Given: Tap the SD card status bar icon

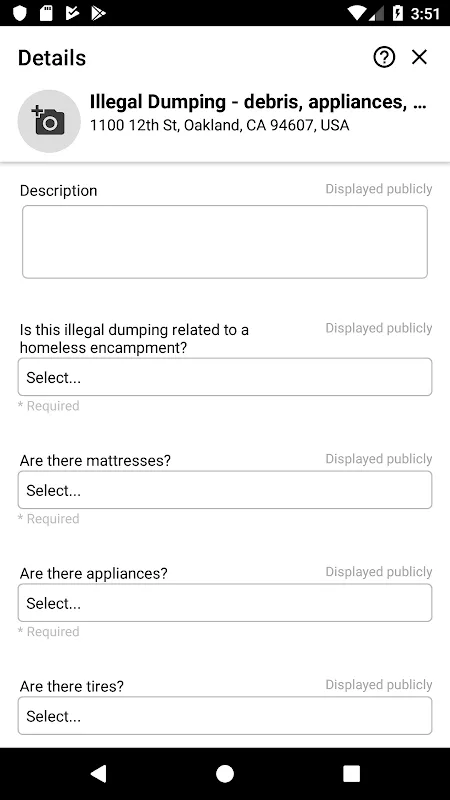Looking at the screenshot, I should pyautogui.click(x=46, y=13).
